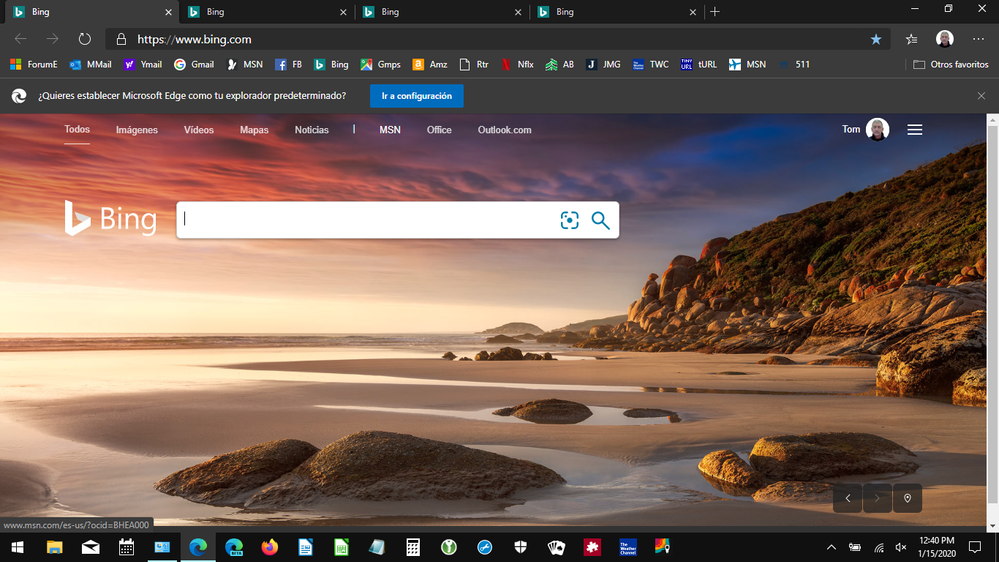
Task: Show image location info pin
Action: (907, 498)
